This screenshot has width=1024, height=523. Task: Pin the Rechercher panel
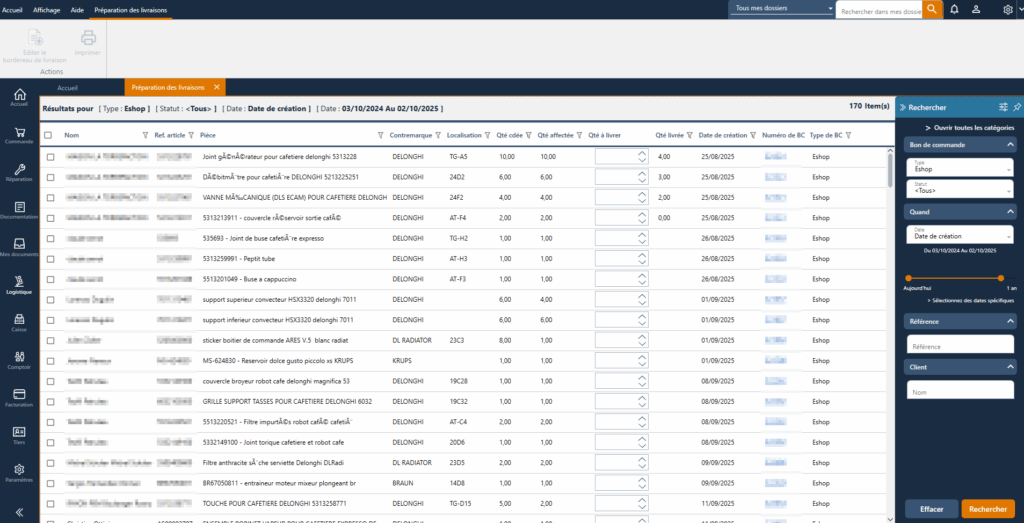coord(1017,107)
